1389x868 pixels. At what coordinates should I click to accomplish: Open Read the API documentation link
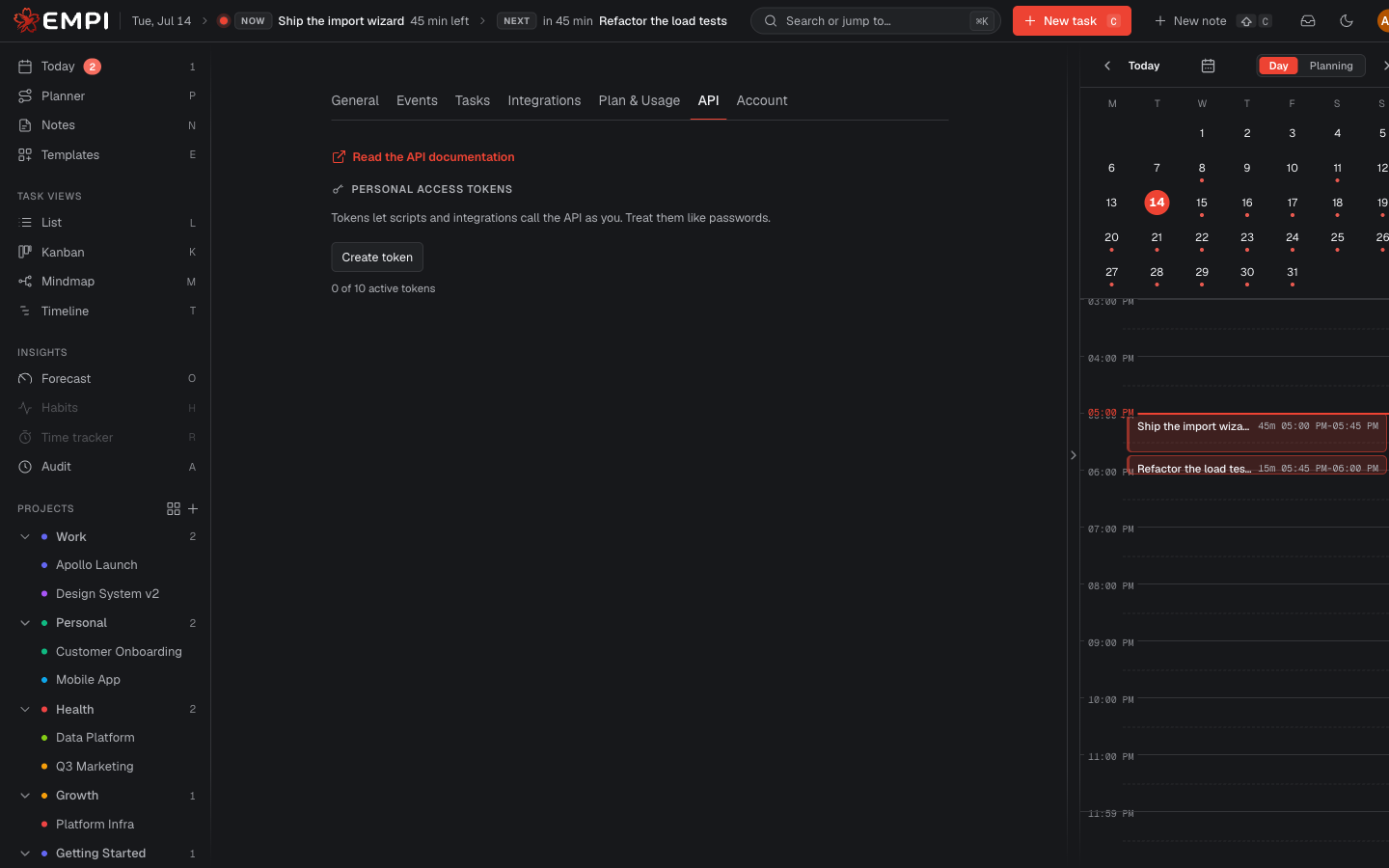(x=433, y=157)
